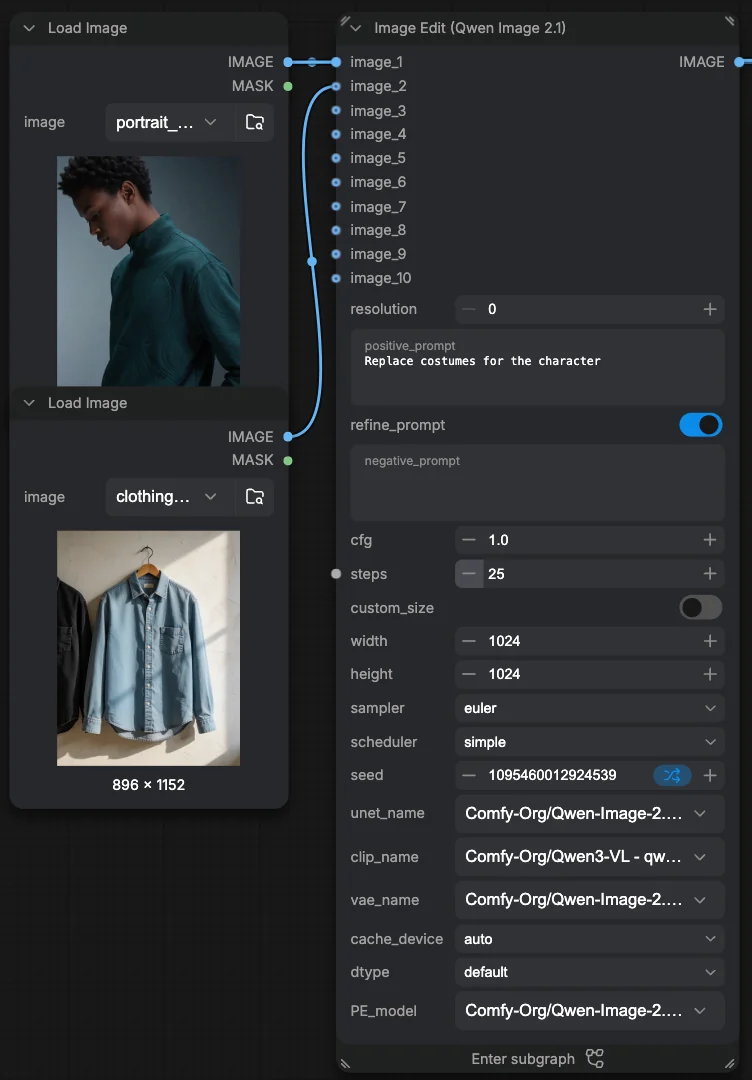Open the scheduler dropdown showing simple
752x1080 pixels.
point(589,742)
